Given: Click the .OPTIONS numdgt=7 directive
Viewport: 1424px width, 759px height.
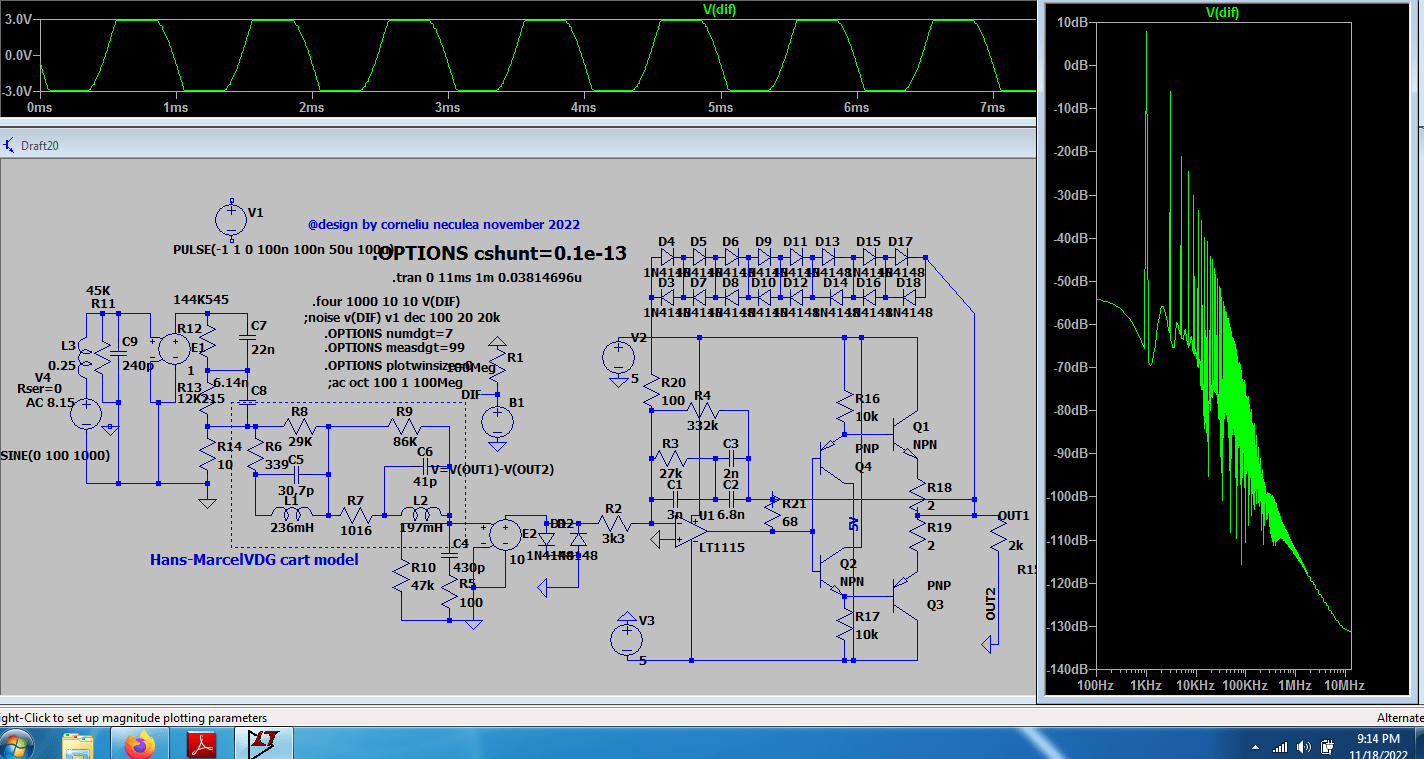Looking at the screenshot, I should 388,333.
